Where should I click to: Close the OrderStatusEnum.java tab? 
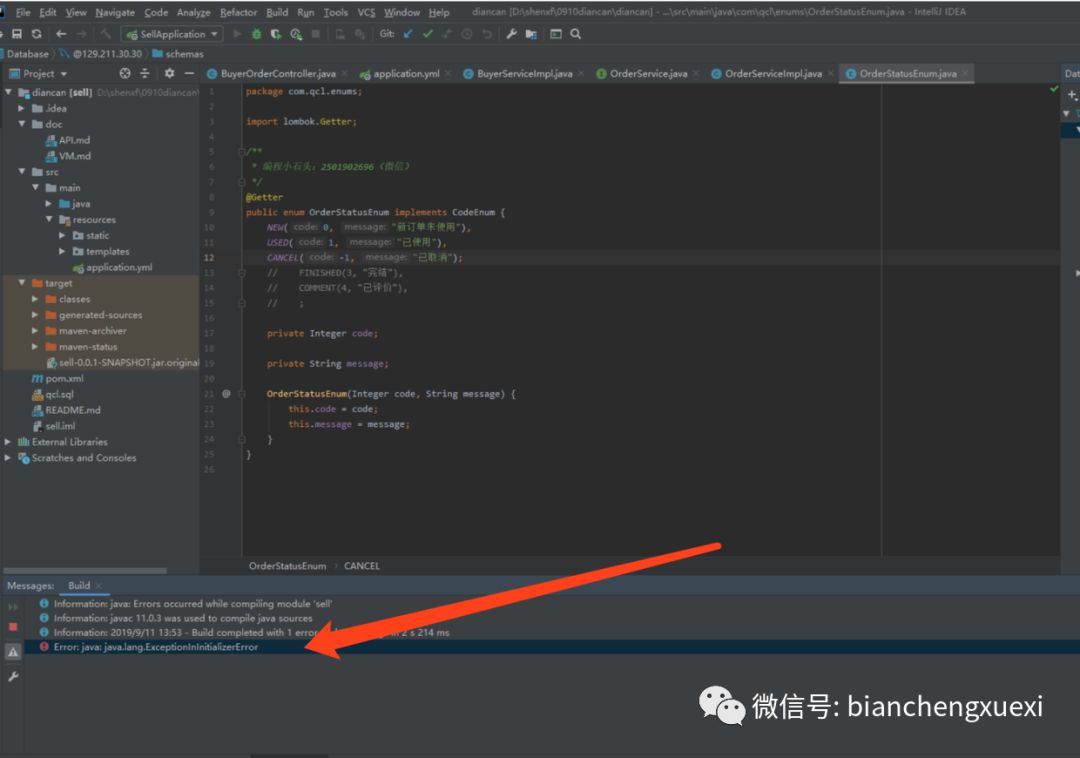tap(966, 74)
